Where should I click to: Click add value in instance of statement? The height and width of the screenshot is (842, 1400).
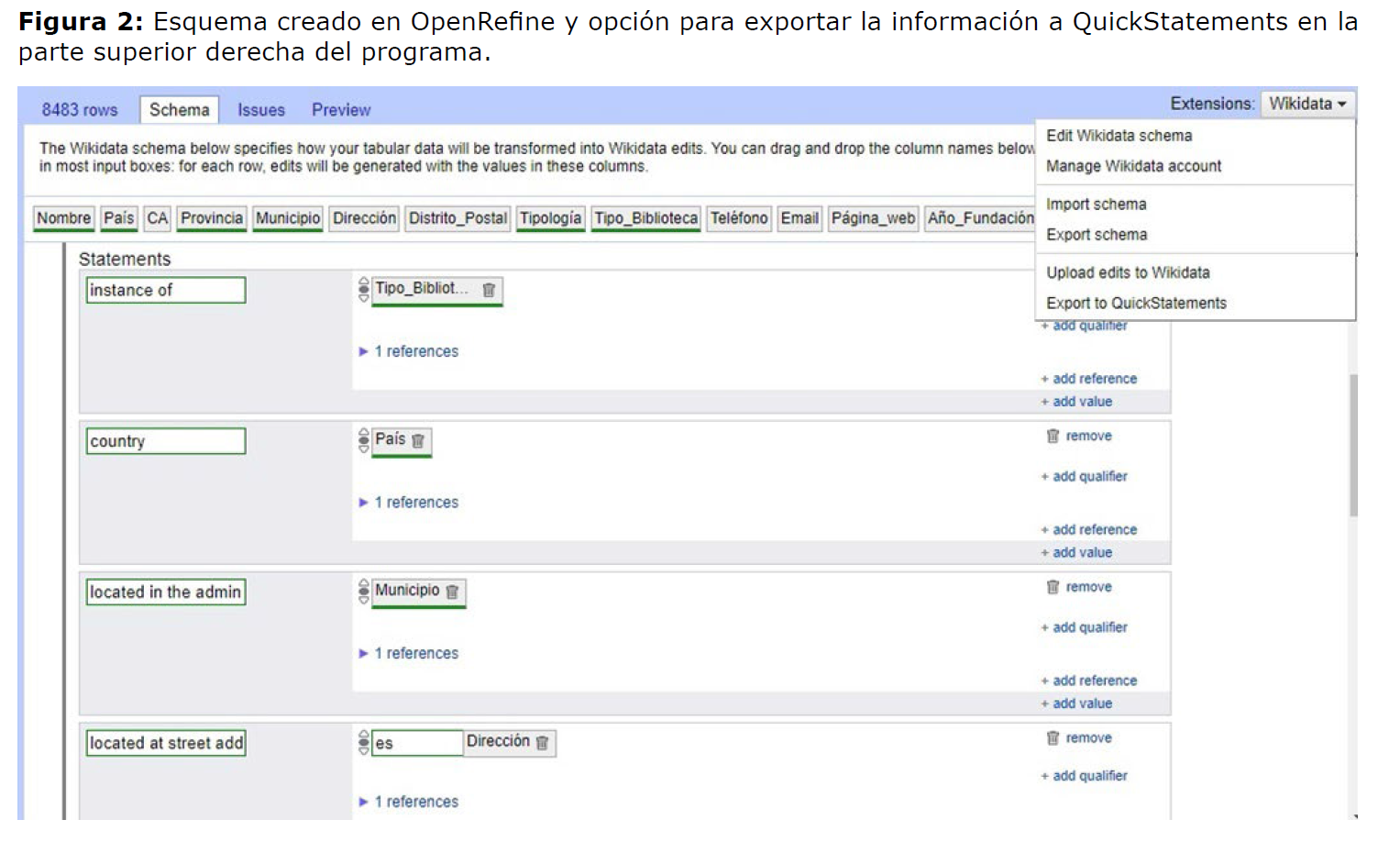tap(1077, 402)
